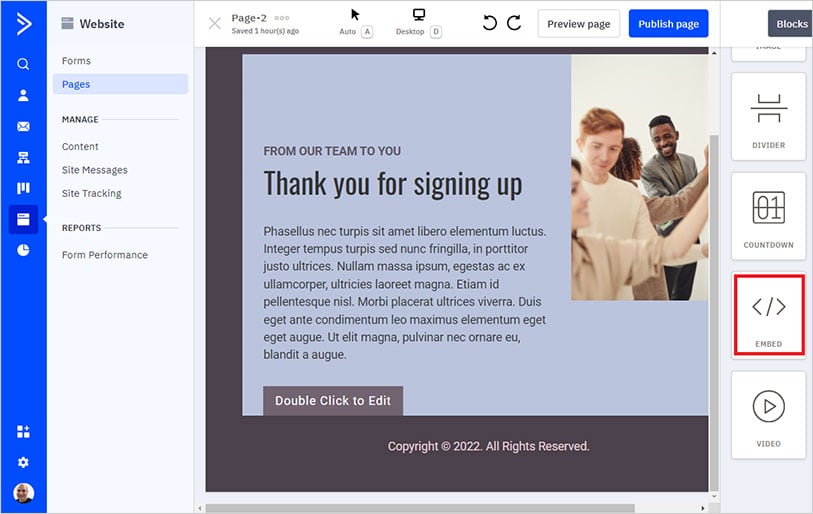Close the page editor with X
The image size is (813, 514).
click(215, 23)
